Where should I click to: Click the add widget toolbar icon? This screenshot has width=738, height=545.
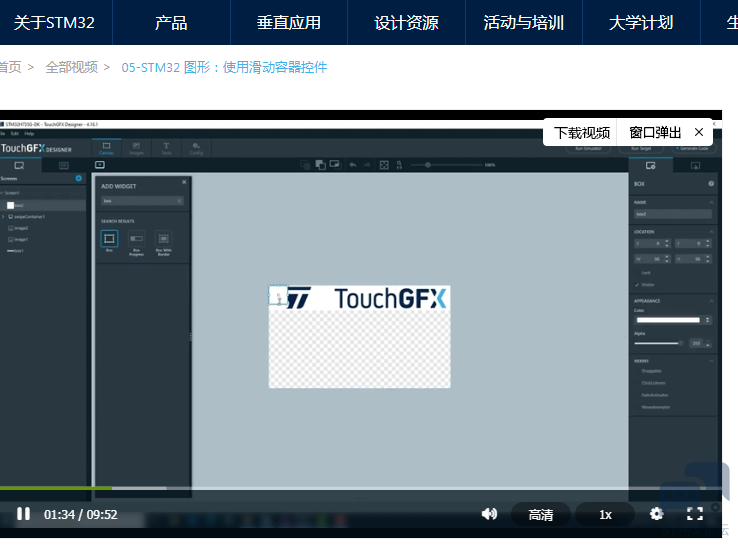point(100,165)
